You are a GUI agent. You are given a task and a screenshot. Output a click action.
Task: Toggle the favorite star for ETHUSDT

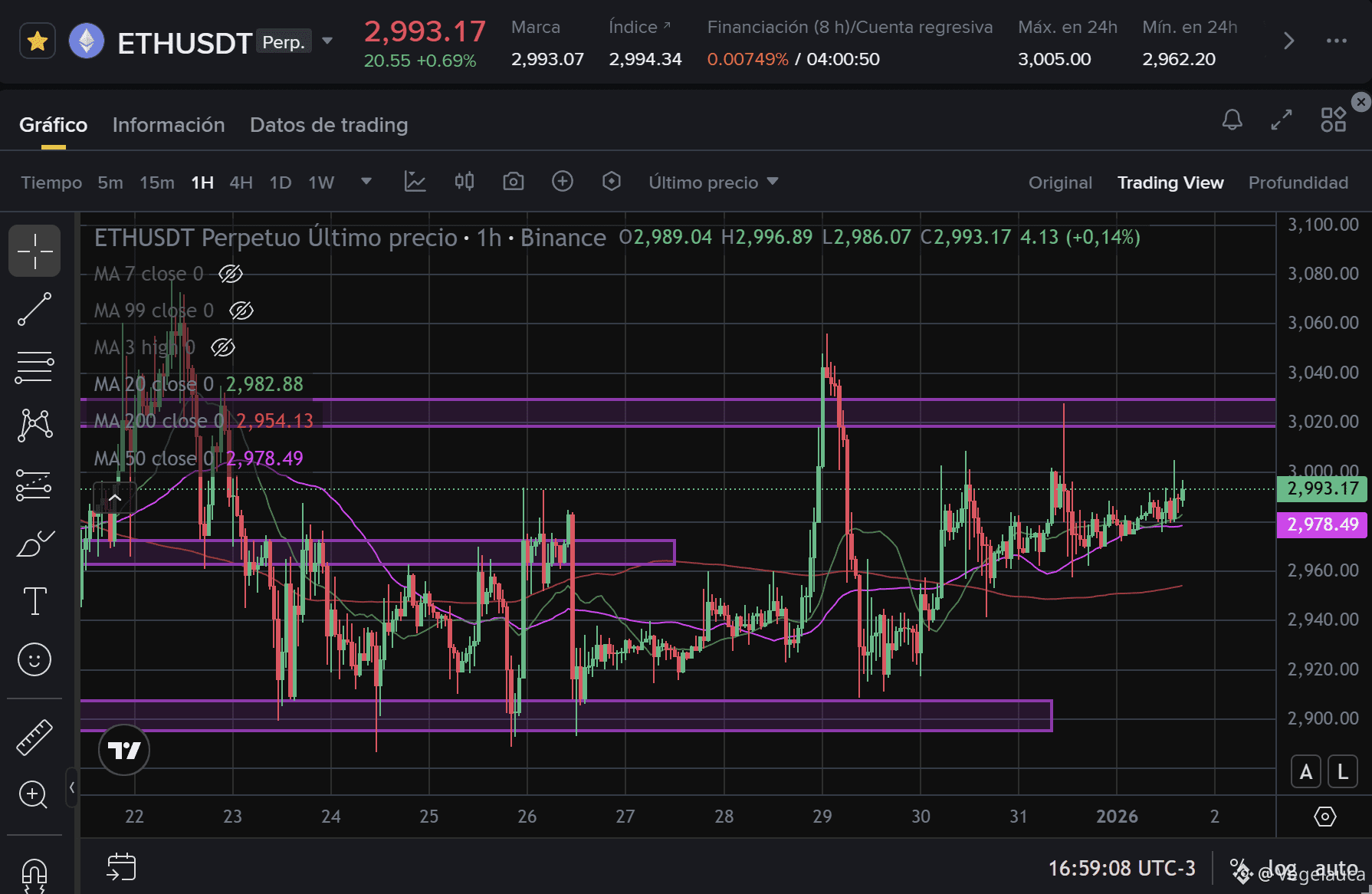pos(37,41)
